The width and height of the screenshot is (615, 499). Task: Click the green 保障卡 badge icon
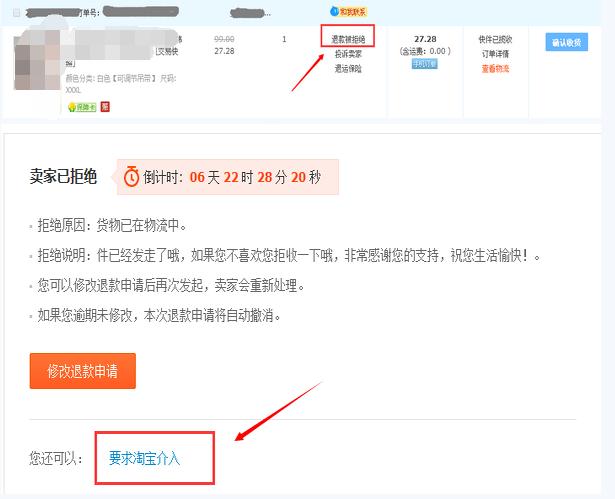(x=82, y=107)
